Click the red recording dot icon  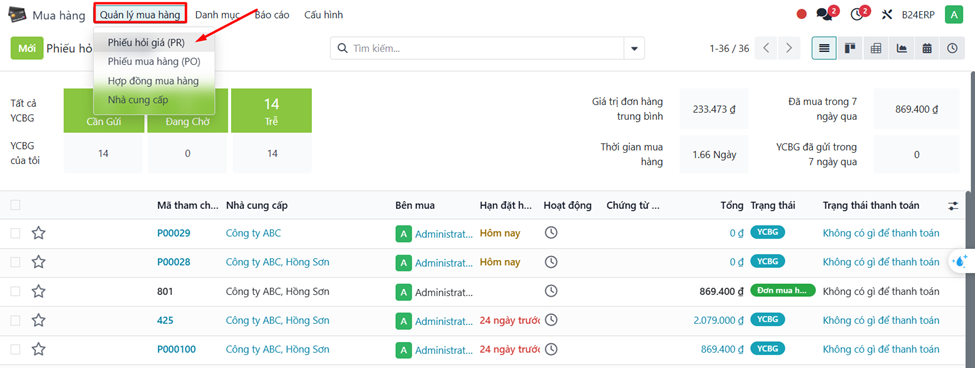[802, 14]
